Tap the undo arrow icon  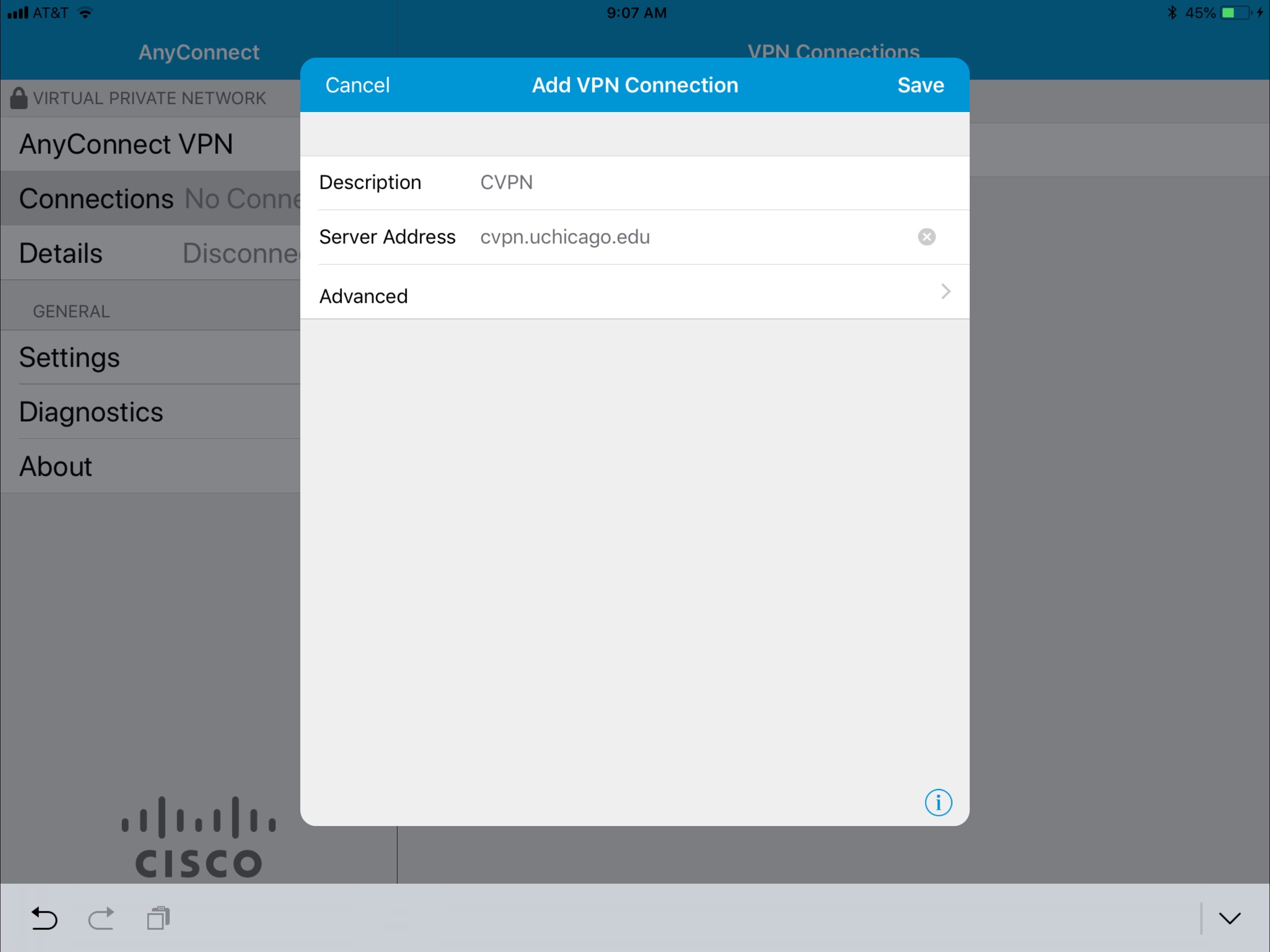44,918
